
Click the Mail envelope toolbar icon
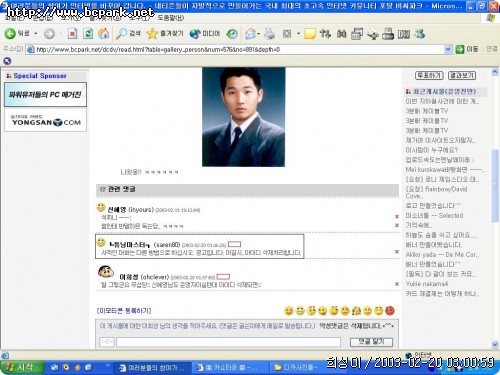pos(250,34)
